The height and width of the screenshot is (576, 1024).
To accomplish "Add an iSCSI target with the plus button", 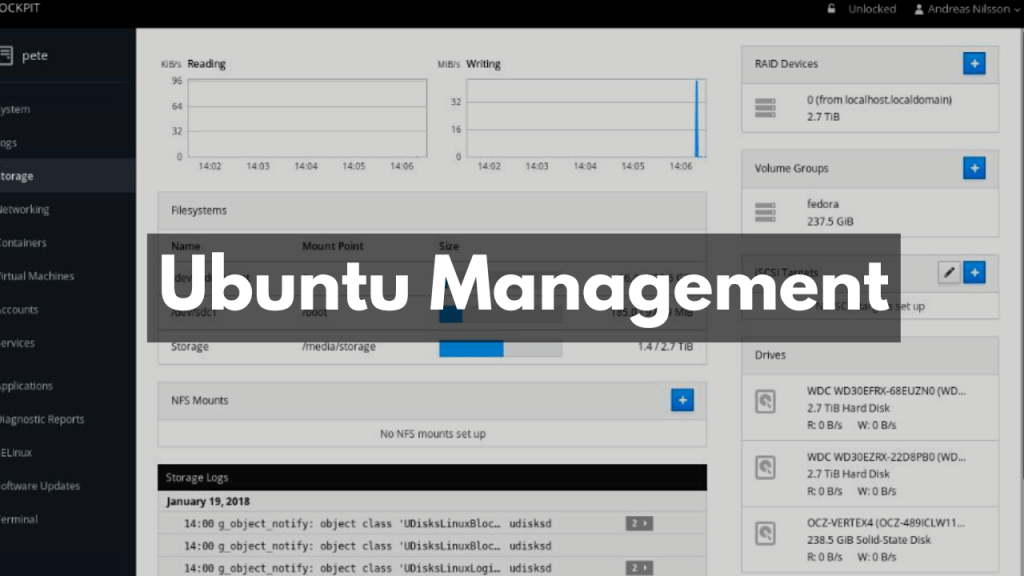I will [x=974, y=272].
